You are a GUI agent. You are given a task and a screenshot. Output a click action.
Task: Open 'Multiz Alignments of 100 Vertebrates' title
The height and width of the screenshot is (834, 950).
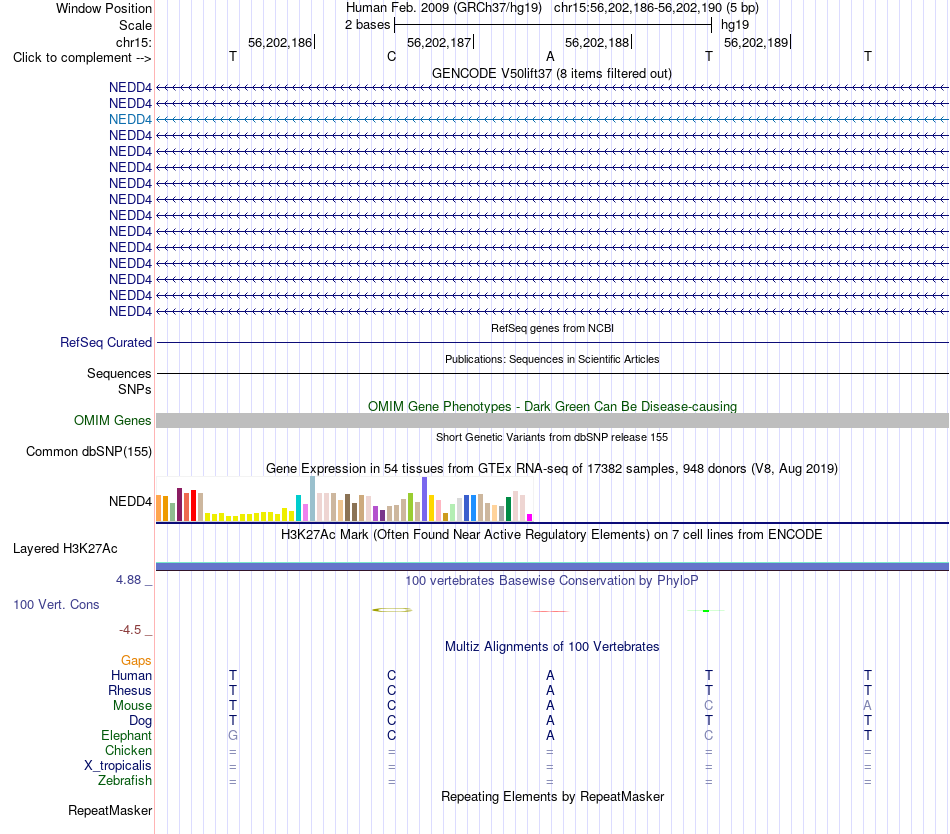pos(552,646)
